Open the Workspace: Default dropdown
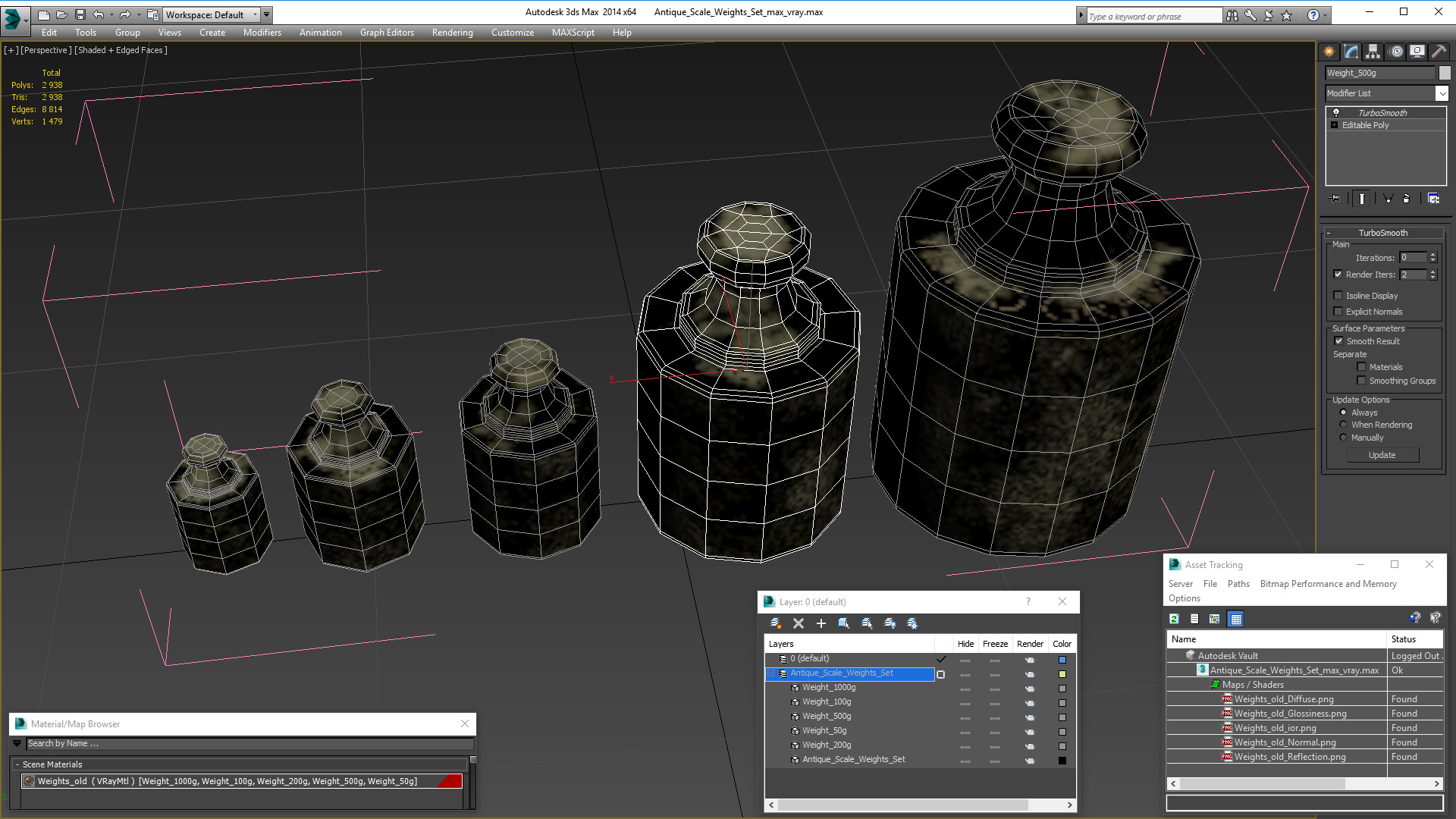The height and width of the screenshot is (819, 1456). click(212, 14)
